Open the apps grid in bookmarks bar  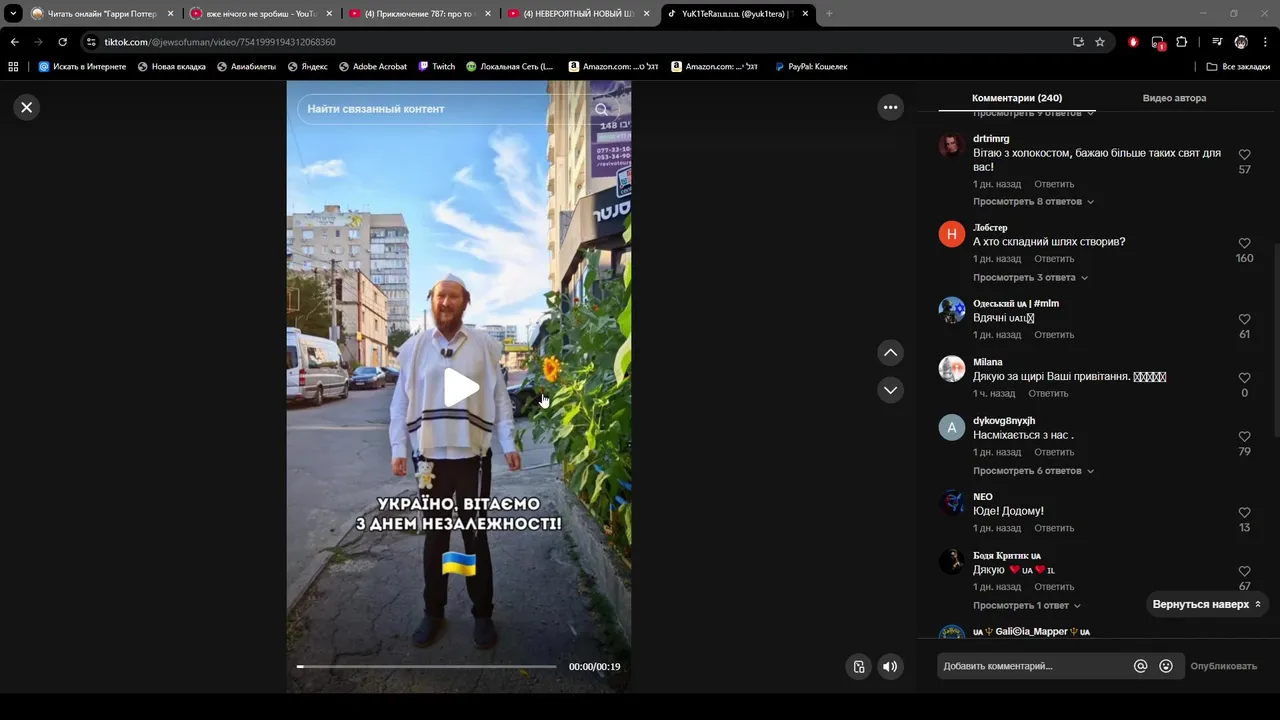(x=13, y=67)
